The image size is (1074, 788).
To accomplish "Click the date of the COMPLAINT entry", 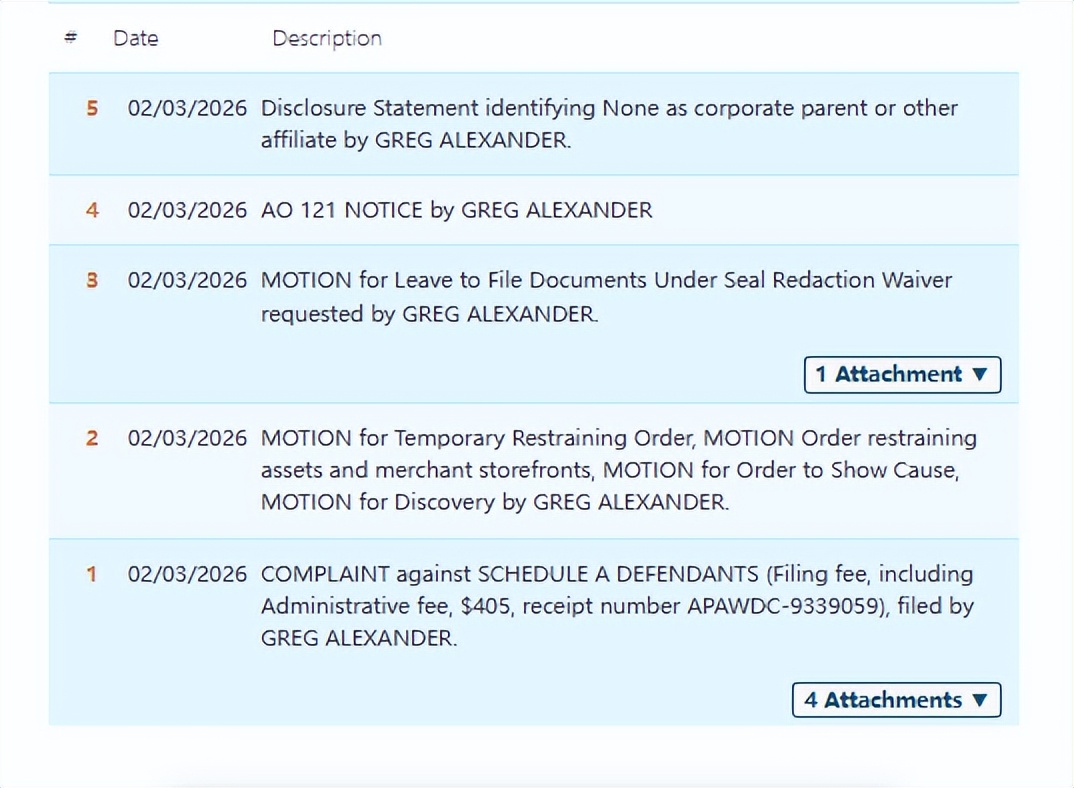I will [x=187, y=574].
